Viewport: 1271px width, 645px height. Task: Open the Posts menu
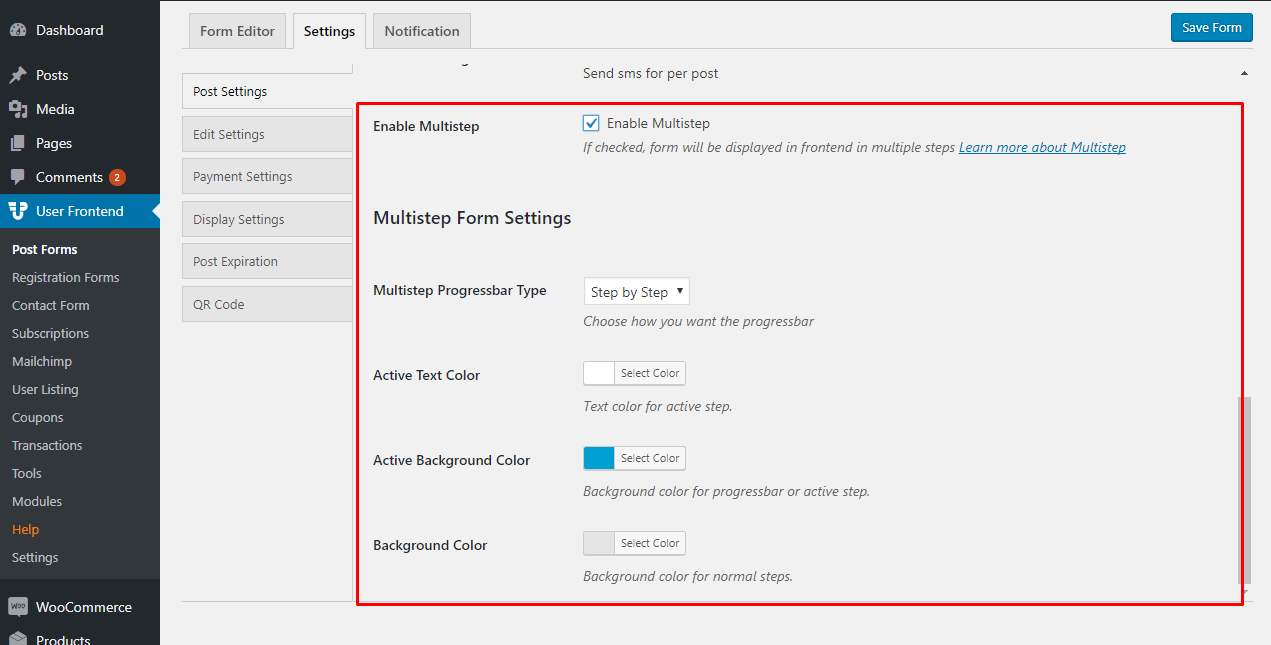[x=80, y=75]
